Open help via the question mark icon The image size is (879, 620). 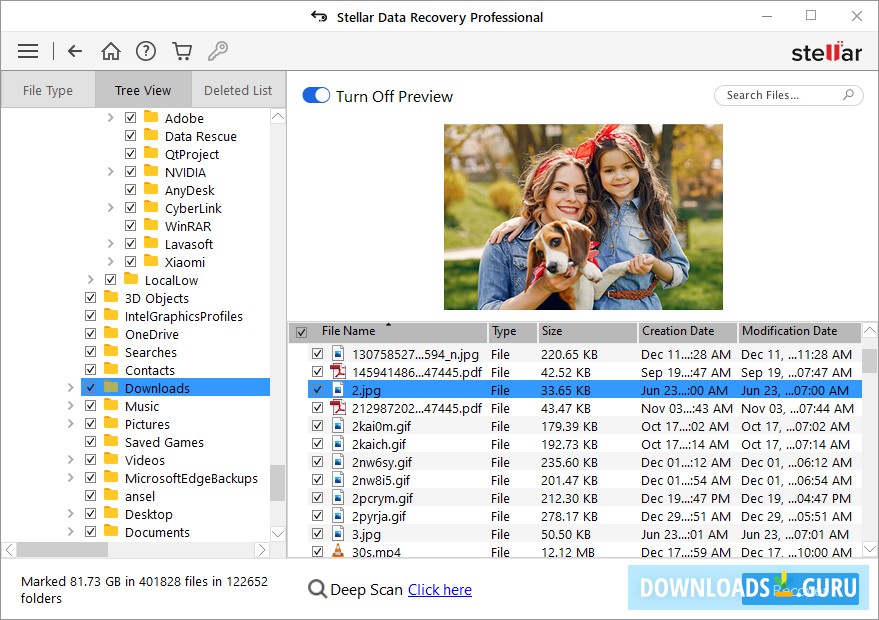tap(146, 50)
